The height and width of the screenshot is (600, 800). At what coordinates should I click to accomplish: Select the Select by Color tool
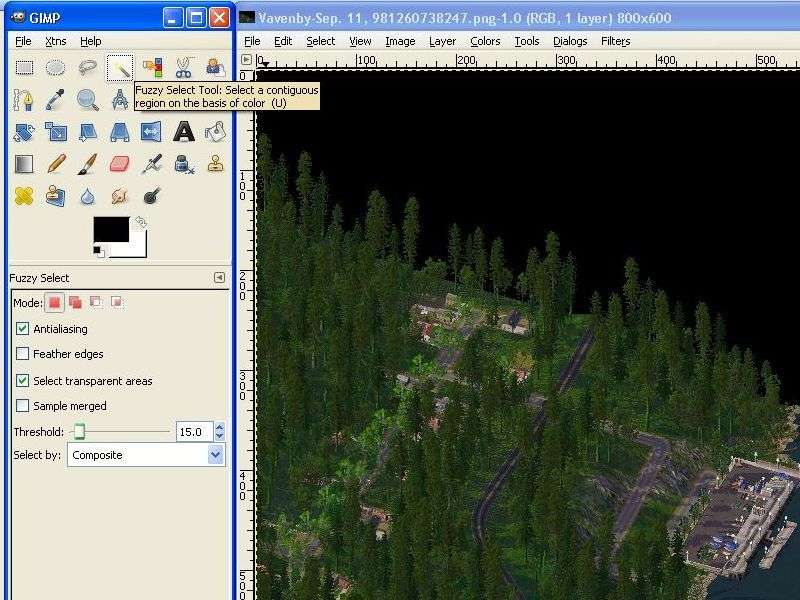click(x=152, y=67)
